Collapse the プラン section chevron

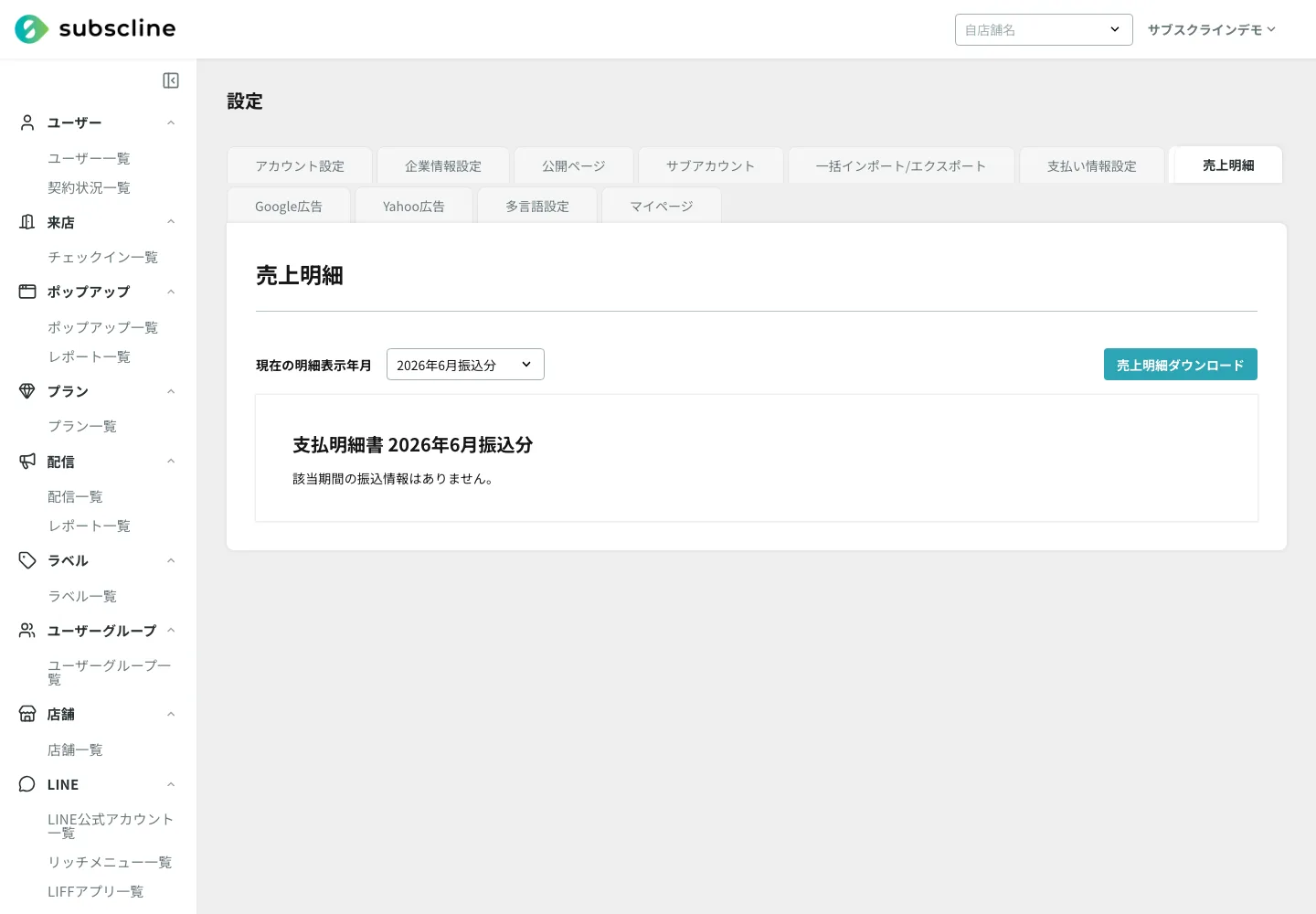[x=171, y=391]
